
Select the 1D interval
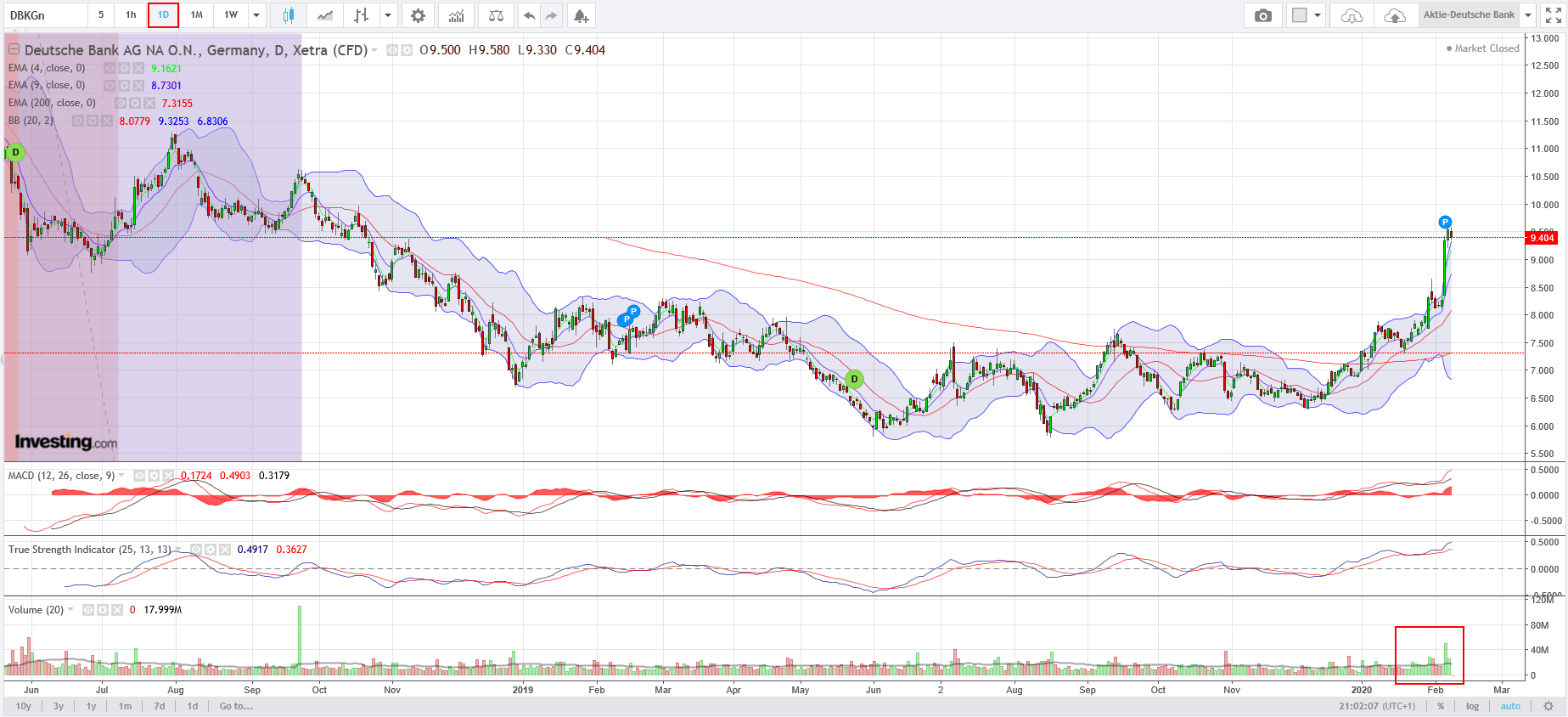(x=163, y=15)
